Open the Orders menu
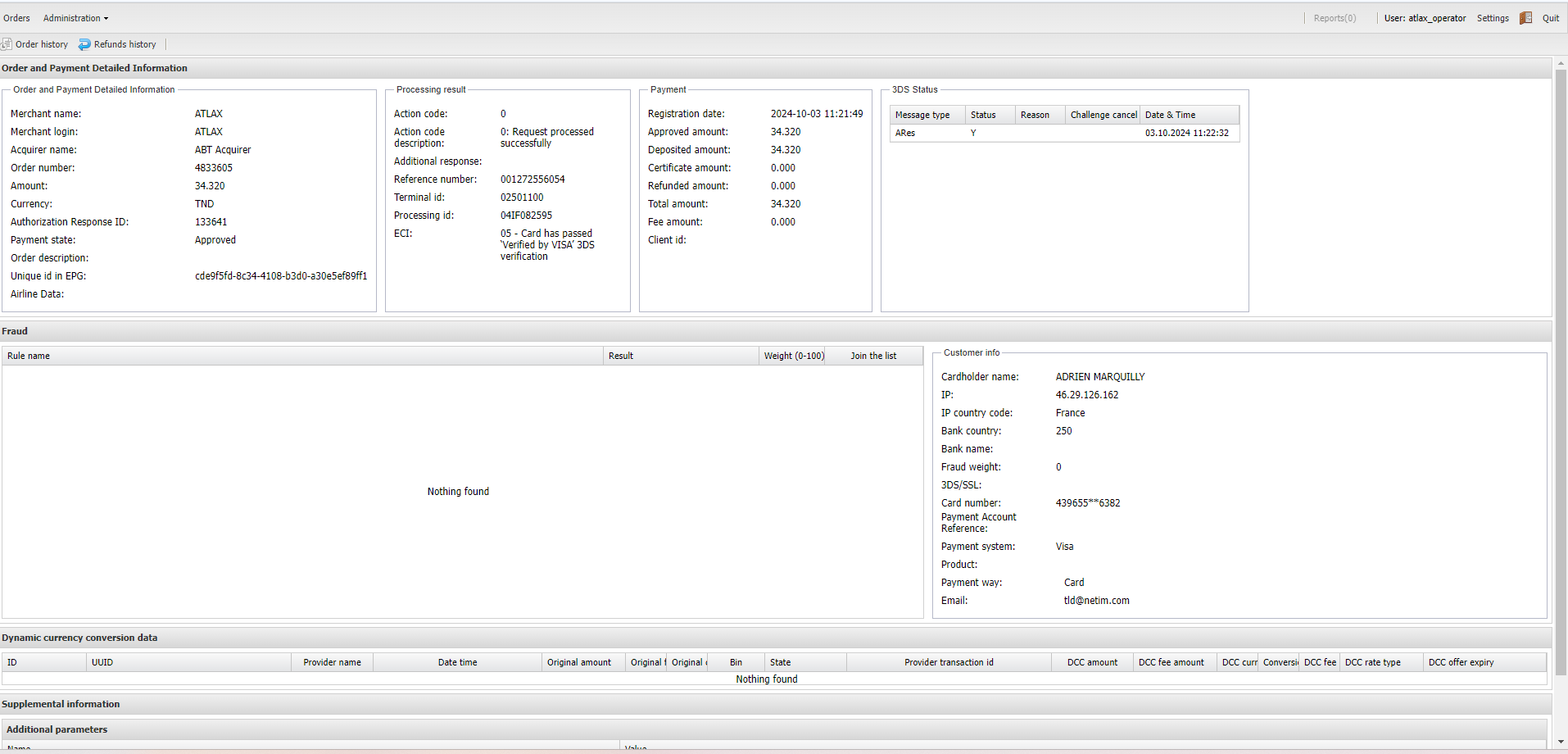The height and width of the screenshot is (754, 1568). coord(16,18)
